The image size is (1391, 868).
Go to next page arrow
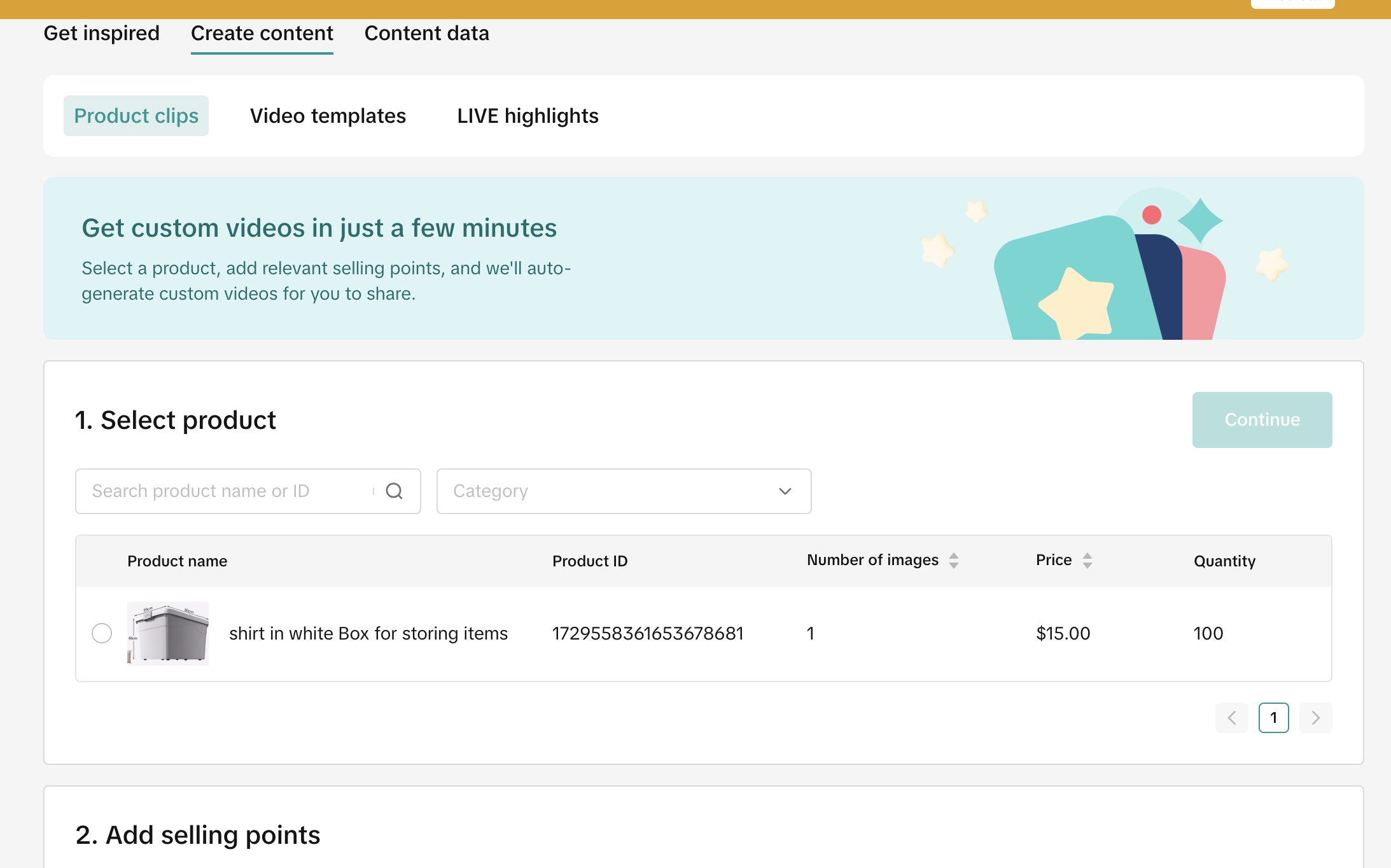pos(1315,718)
